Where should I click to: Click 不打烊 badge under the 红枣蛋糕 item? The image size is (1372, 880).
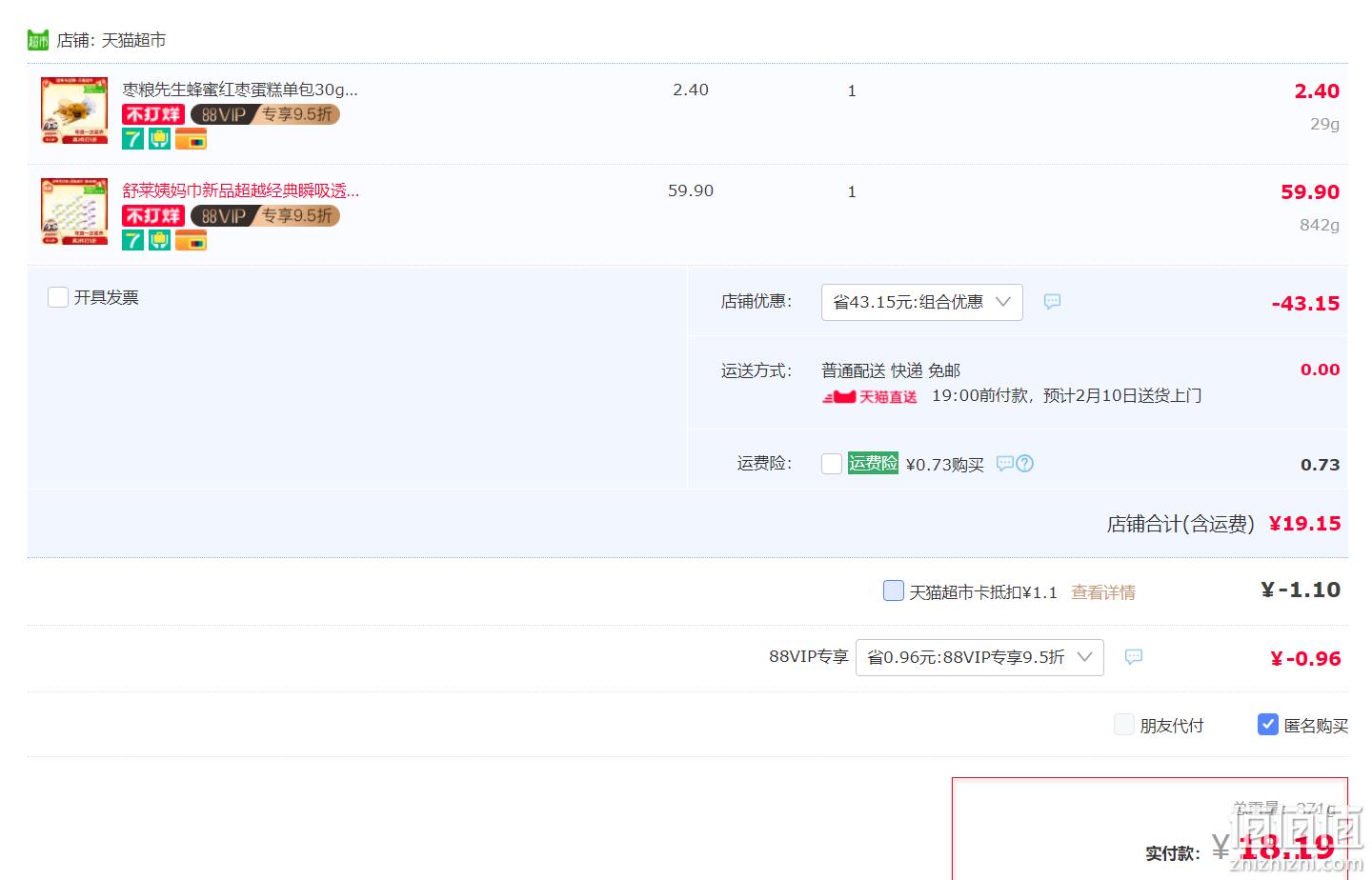click(x=153, y=114)
